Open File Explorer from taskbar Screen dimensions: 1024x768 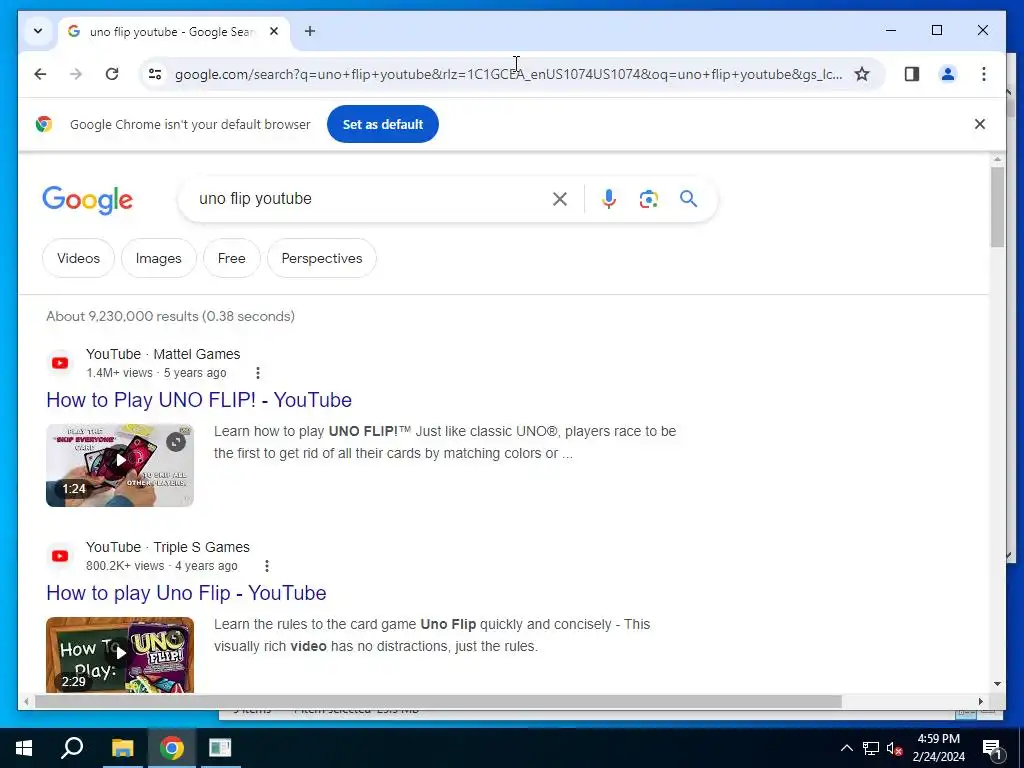[122, 748]
